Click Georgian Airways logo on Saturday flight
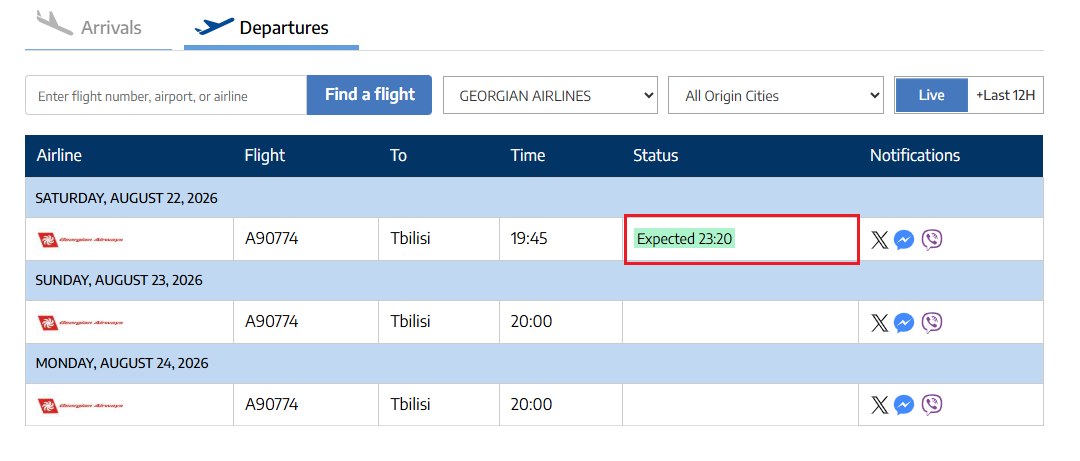The height and width of the screenshot is (461, 1080). (81, 240)
